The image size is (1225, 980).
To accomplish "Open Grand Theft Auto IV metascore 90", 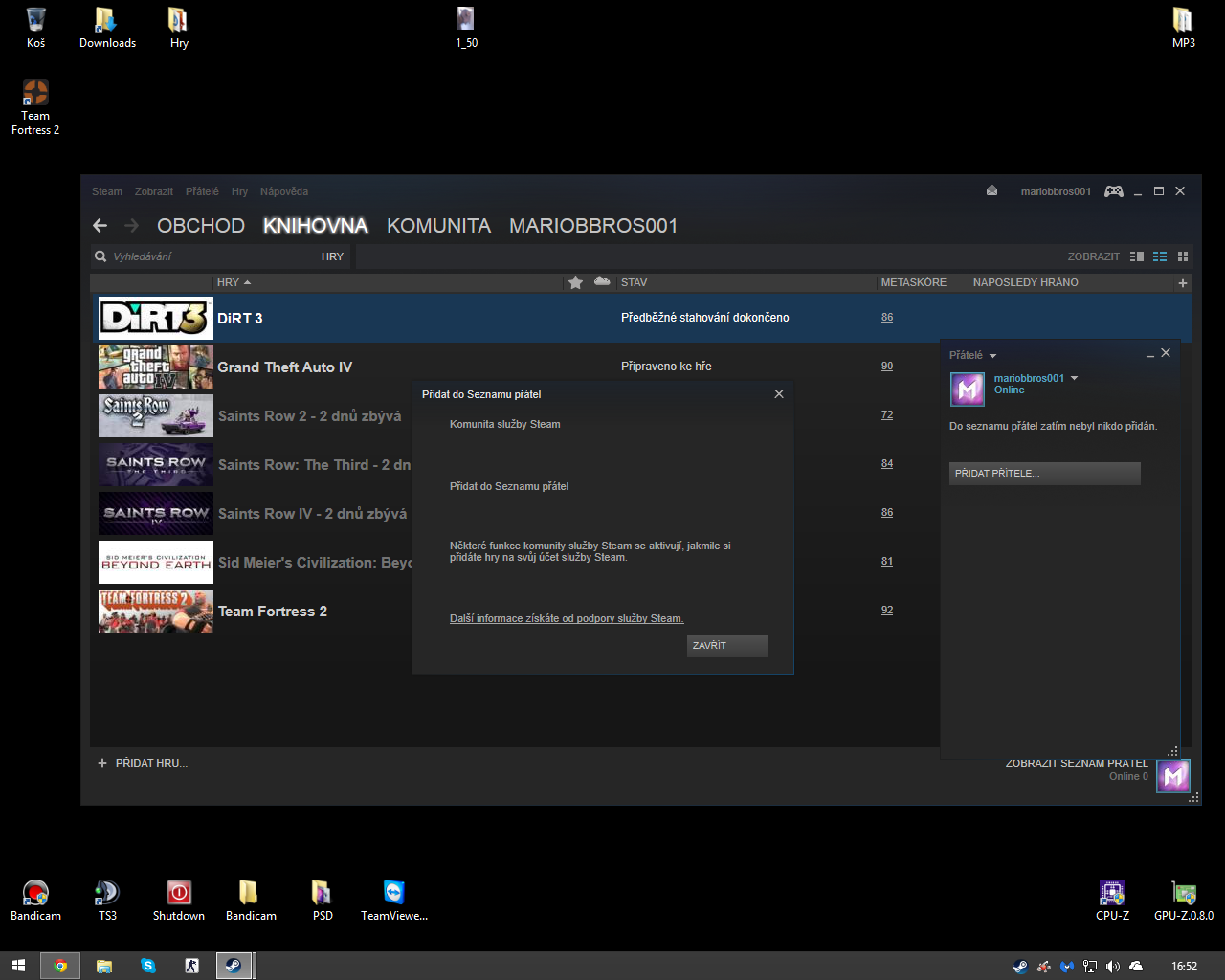I will (x=887, y=367).
